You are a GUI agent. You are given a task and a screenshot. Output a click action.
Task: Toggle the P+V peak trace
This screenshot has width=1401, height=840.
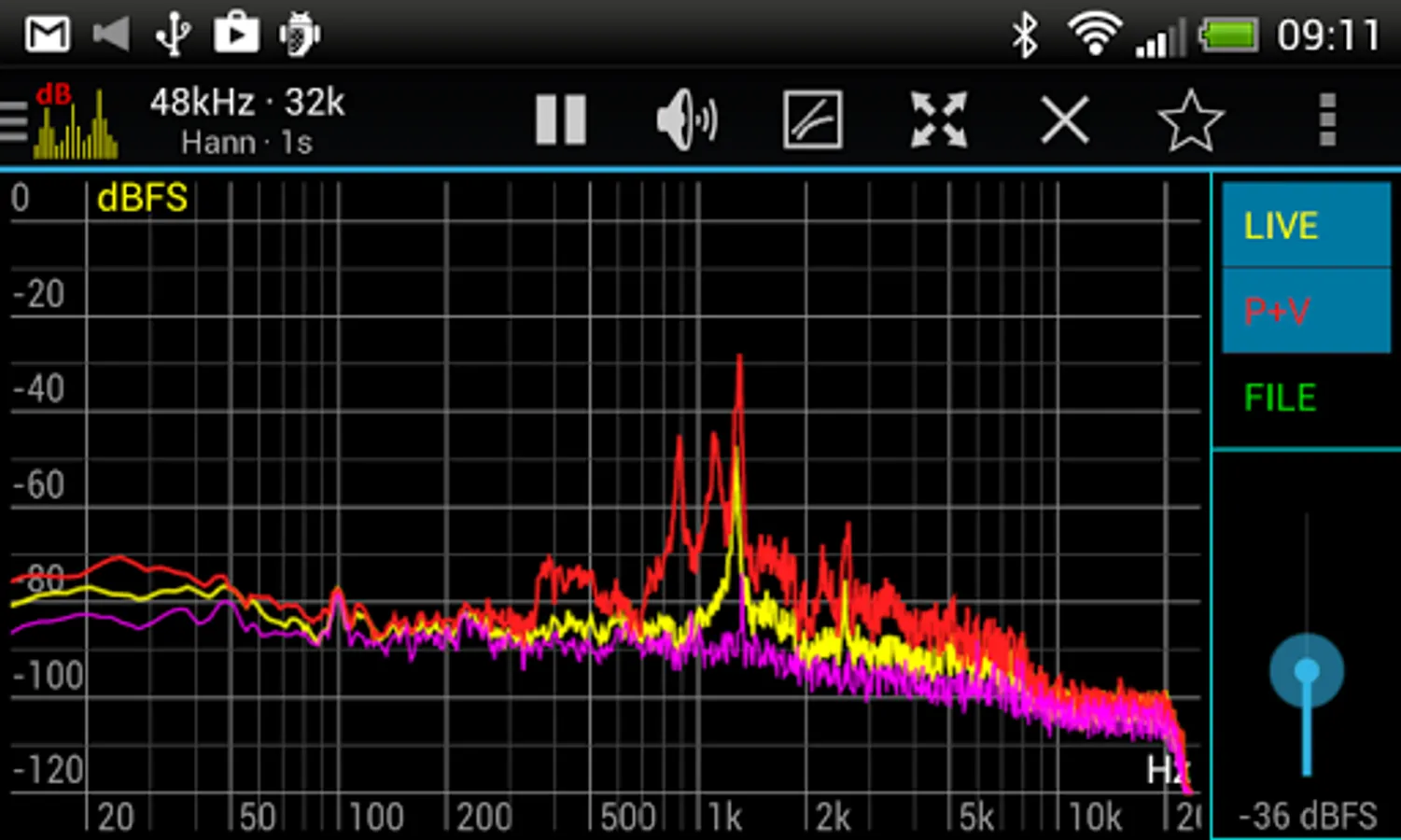tap(1306, 311)
